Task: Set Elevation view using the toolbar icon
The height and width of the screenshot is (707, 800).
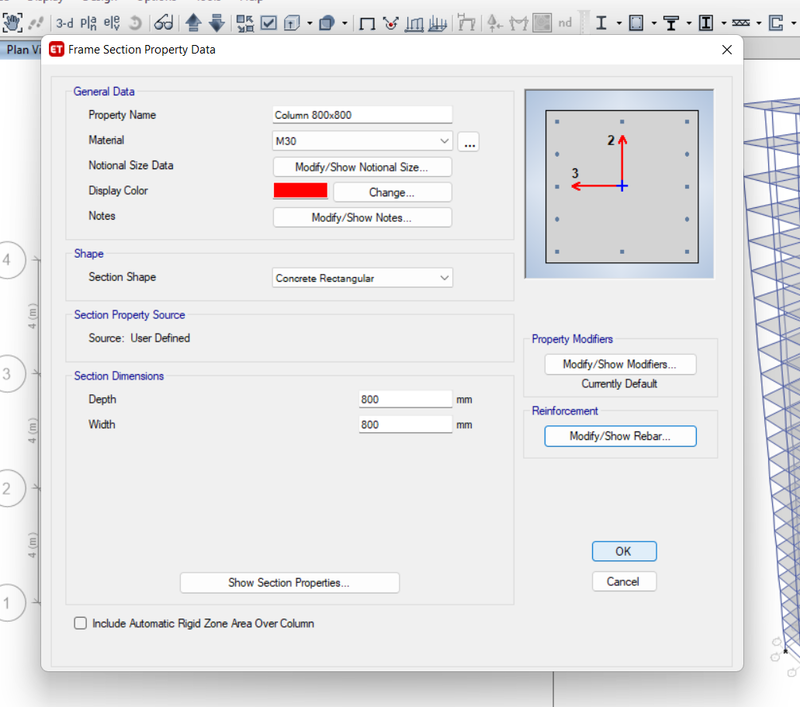Action: point(112,23)
